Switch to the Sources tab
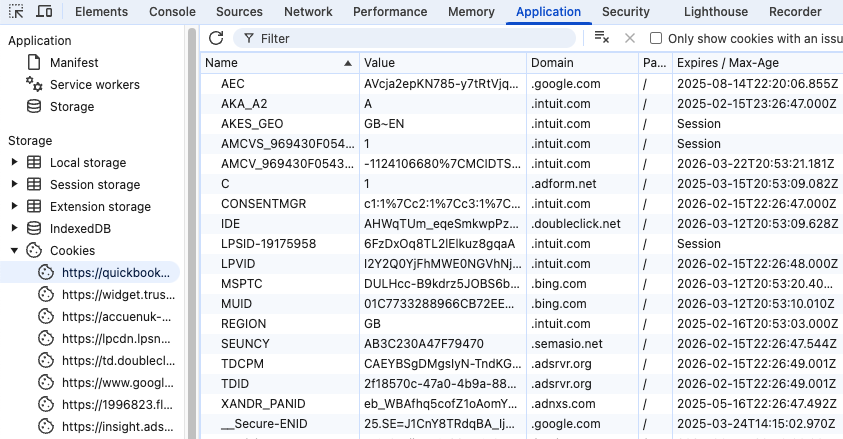 [x=239, y=12]
